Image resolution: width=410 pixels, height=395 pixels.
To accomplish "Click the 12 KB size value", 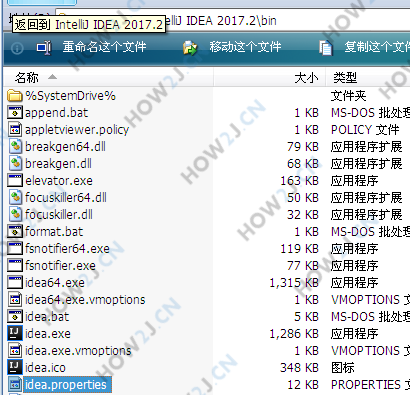I will [303, 385].
